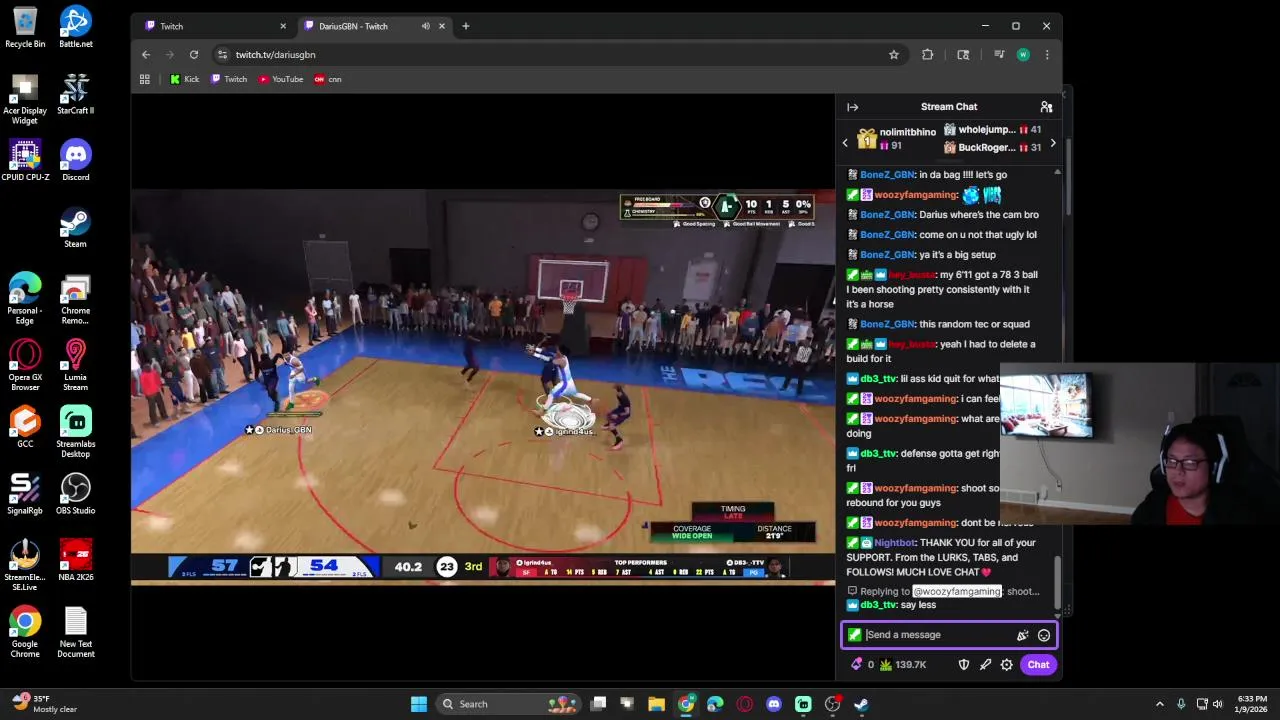Click the sword moderator tools icon
Viewport: 1280px width, 720px height.
tap(985, 664)
